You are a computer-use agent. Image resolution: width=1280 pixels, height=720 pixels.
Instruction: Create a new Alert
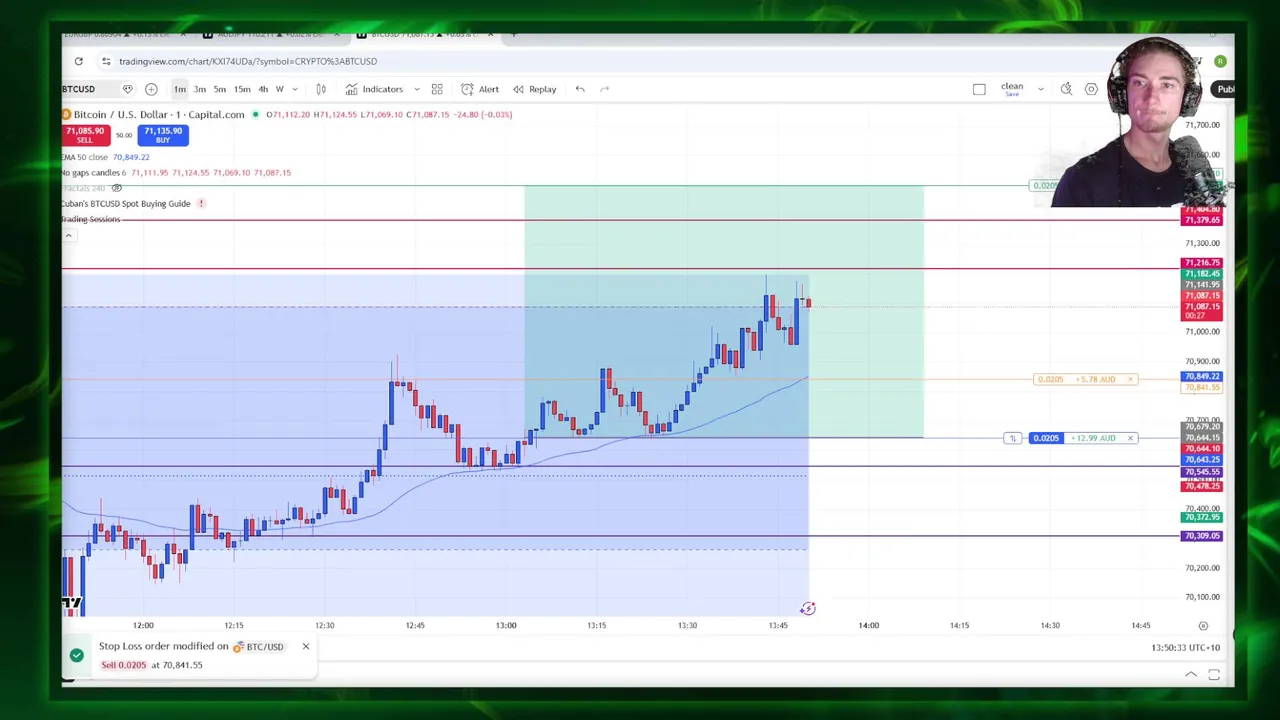tap(480, 89)
